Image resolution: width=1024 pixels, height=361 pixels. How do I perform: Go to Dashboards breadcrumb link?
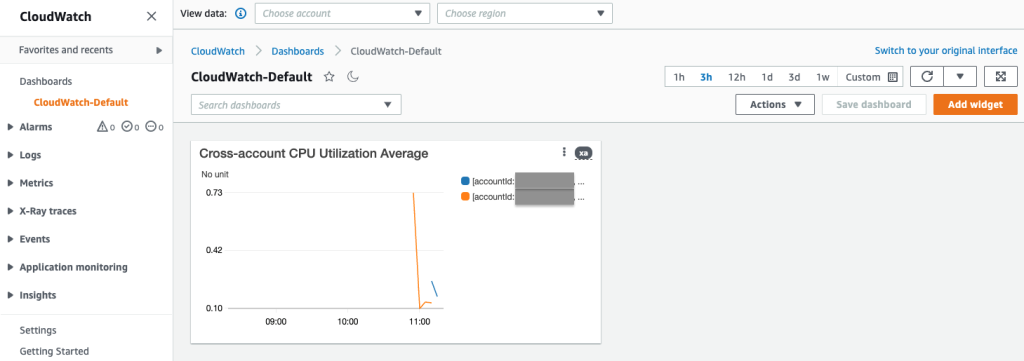point(298,51)
